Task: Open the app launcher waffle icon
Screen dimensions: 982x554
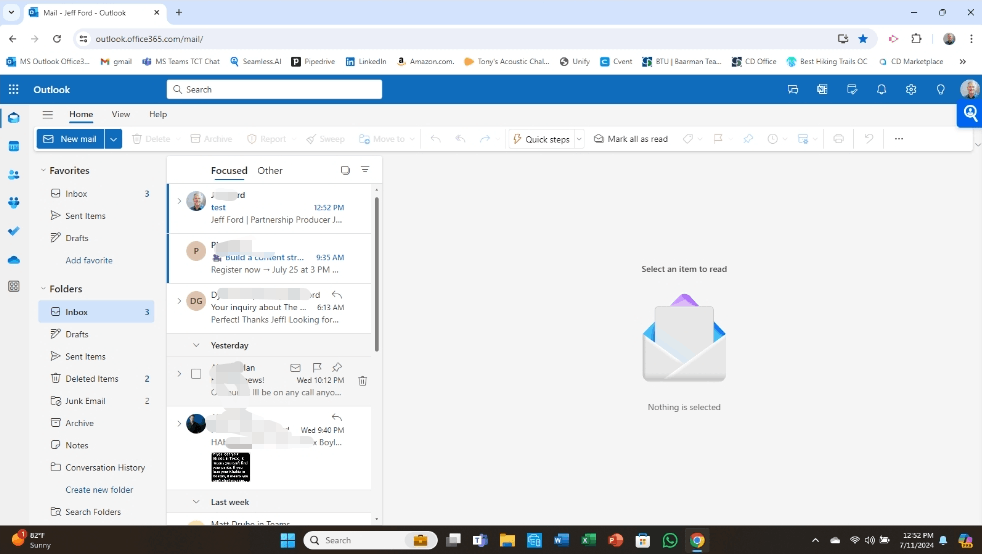Action: point(14,90)
